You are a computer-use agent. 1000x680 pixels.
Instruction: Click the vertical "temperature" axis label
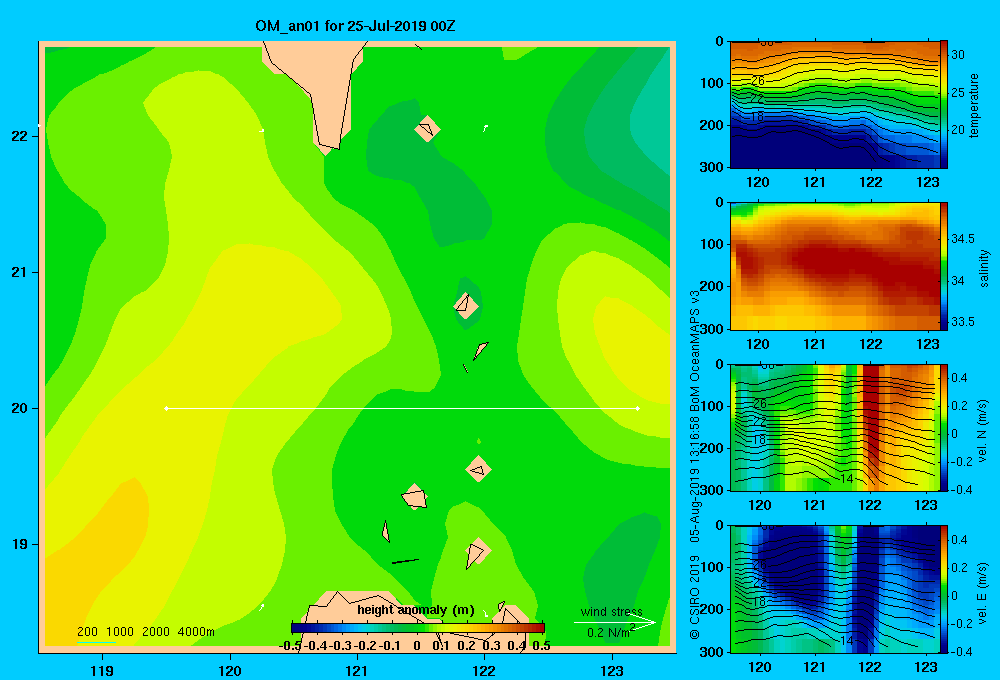[x=974, y=105]
